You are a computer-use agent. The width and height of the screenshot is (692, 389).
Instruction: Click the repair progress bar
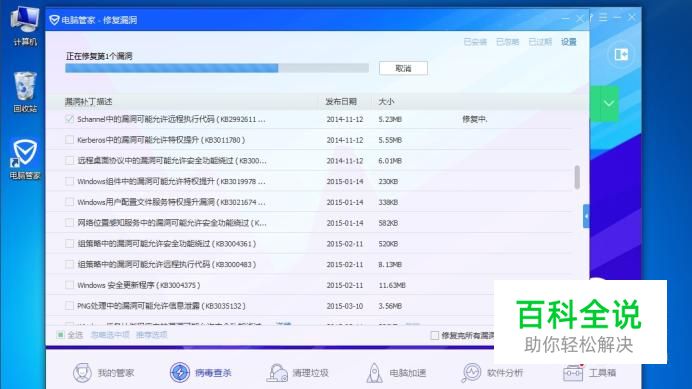click(217, 68)
